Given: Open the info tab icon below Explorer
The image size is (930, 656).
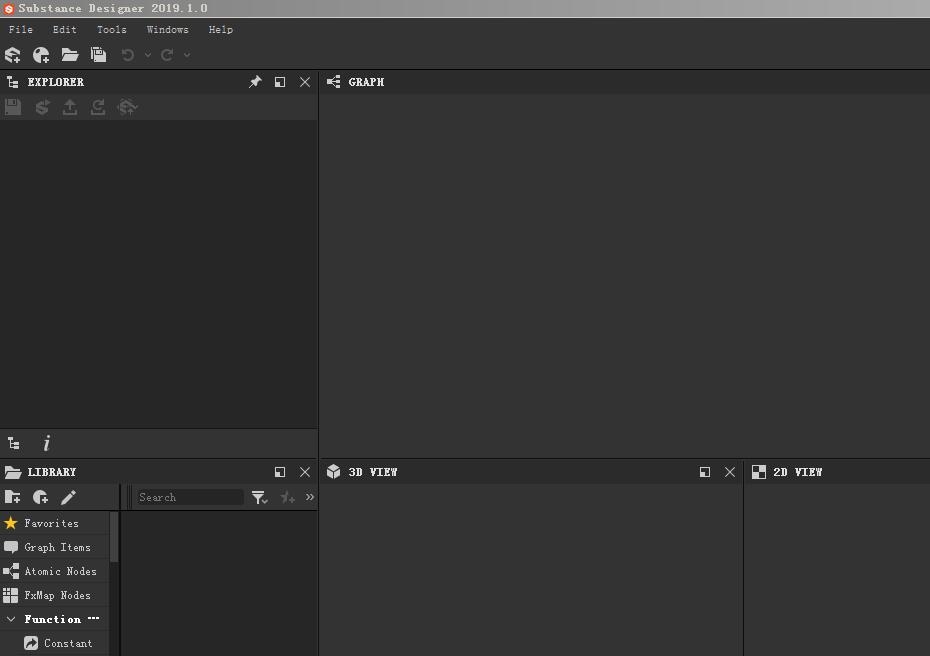Looking at the screenshot, I should 46,443.
